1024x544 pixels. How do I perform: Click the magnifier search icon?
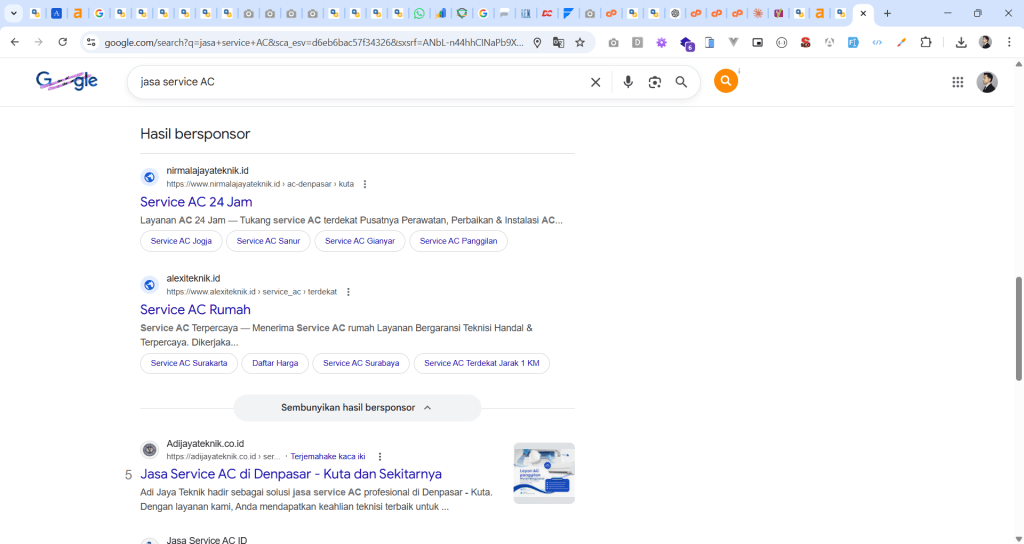(x=681, y=82)
